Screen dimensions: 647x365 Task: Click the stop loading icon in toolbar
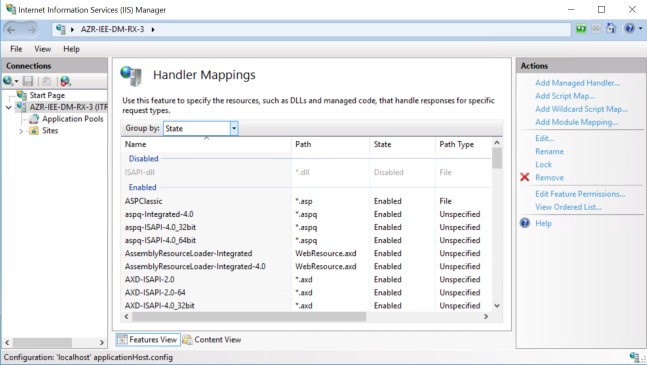click(x=596, y=28)
